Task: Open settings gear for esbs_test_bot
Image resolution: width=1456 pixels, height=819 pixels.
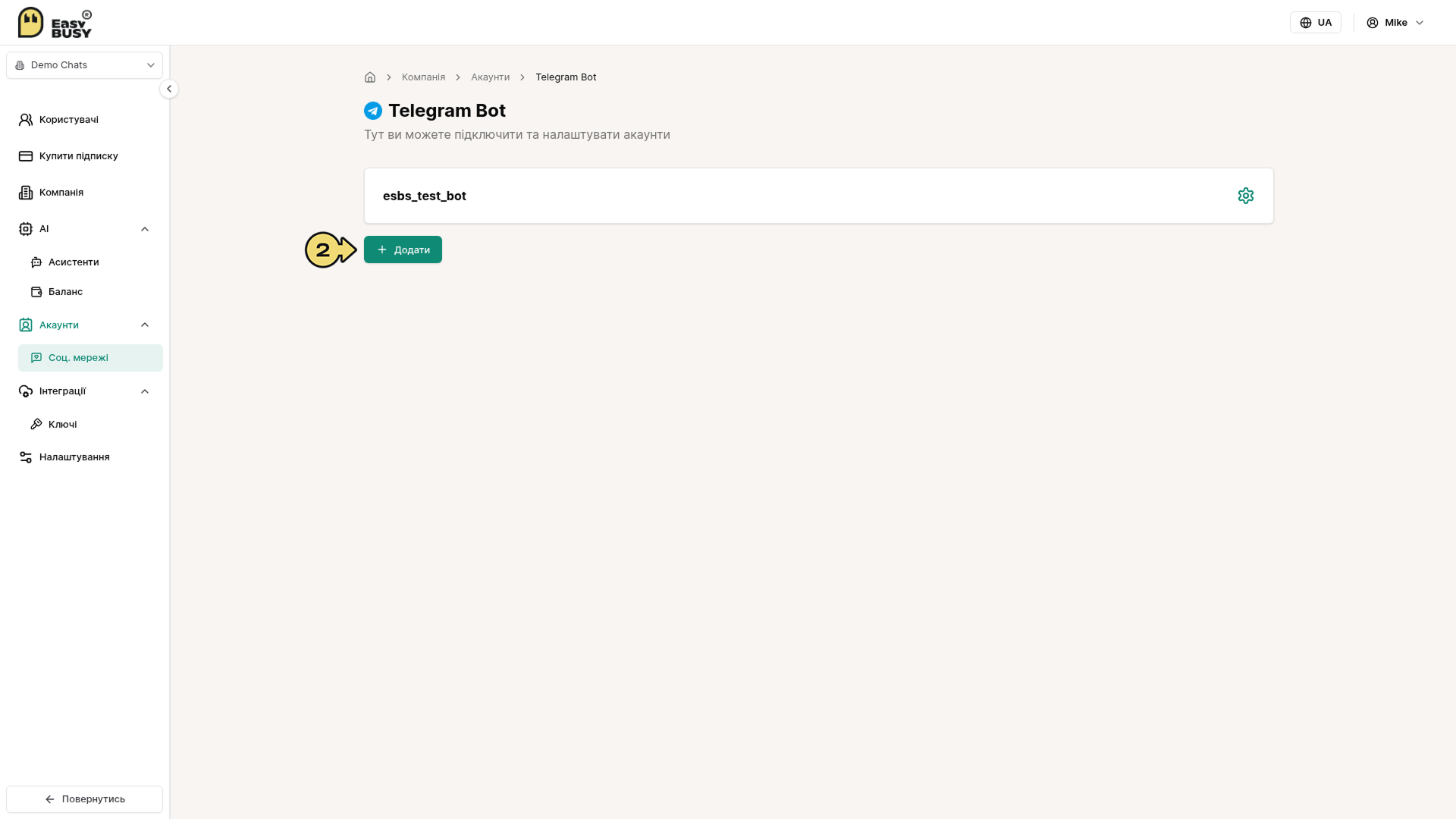Action: pyautogui.click(x=1245, y=196)
